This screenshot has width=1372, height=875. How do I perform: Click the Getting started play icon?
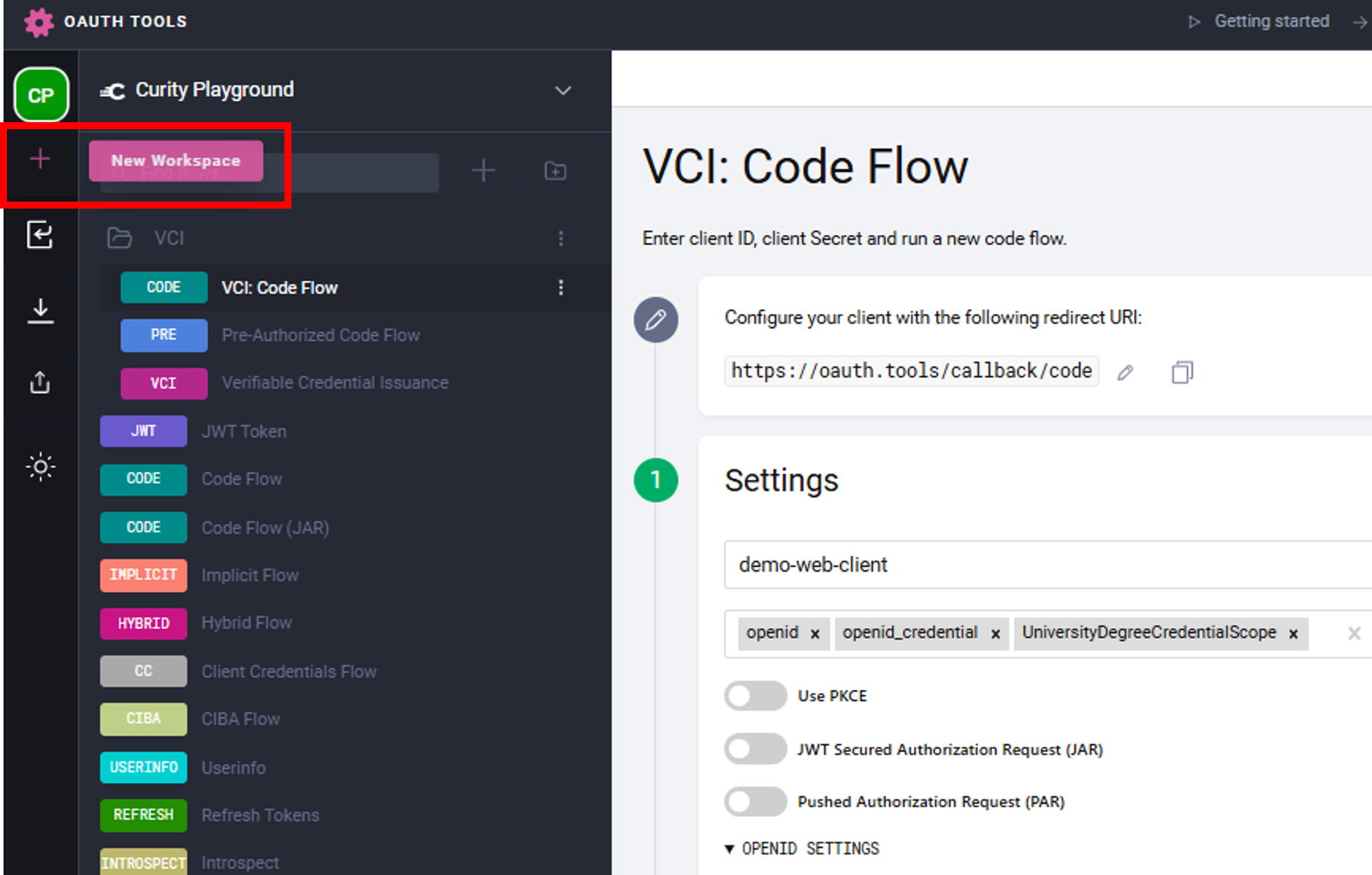coord(1194,22)
